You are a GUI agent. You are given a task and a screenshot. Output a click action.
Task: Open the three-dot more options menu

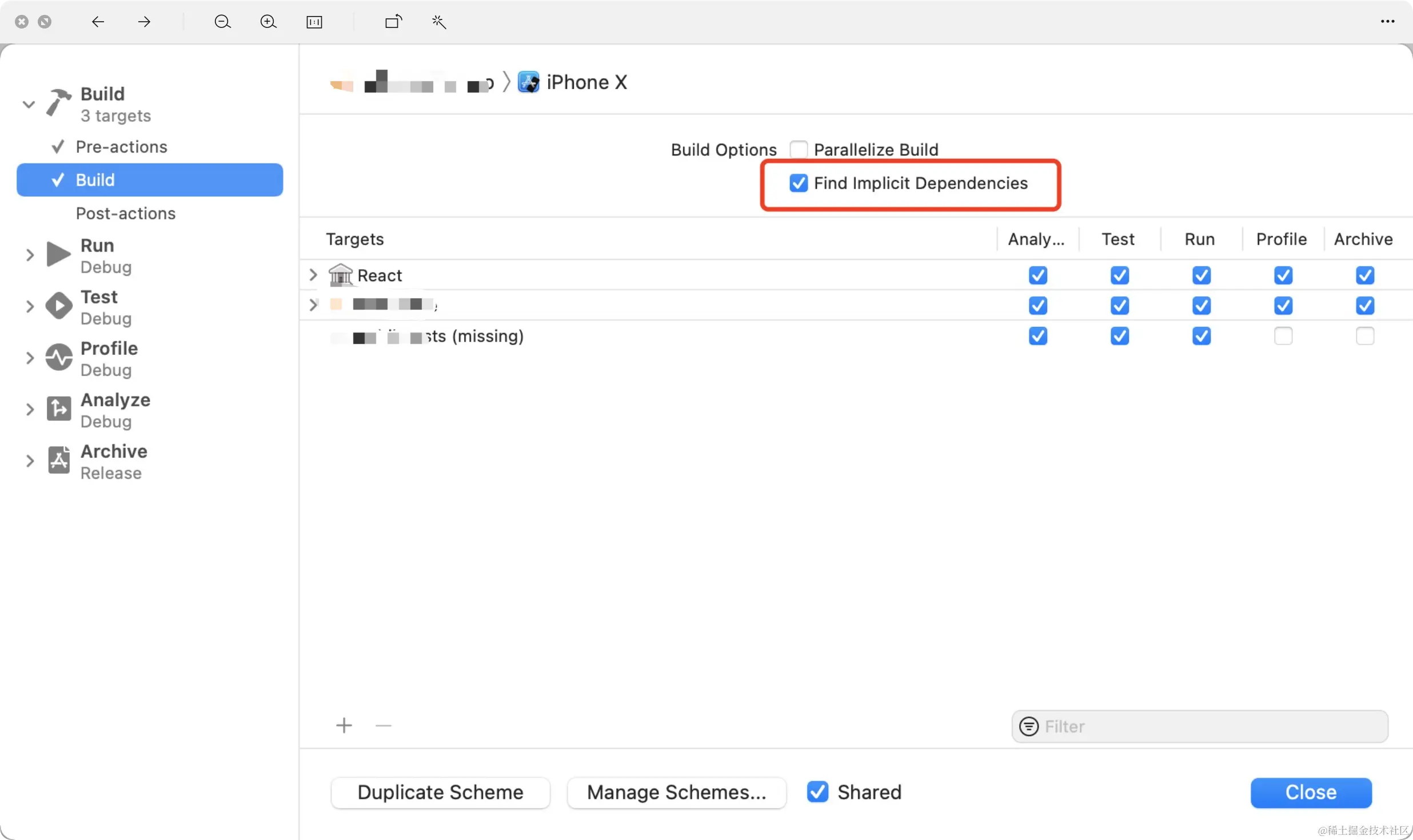pos(1387,22)
